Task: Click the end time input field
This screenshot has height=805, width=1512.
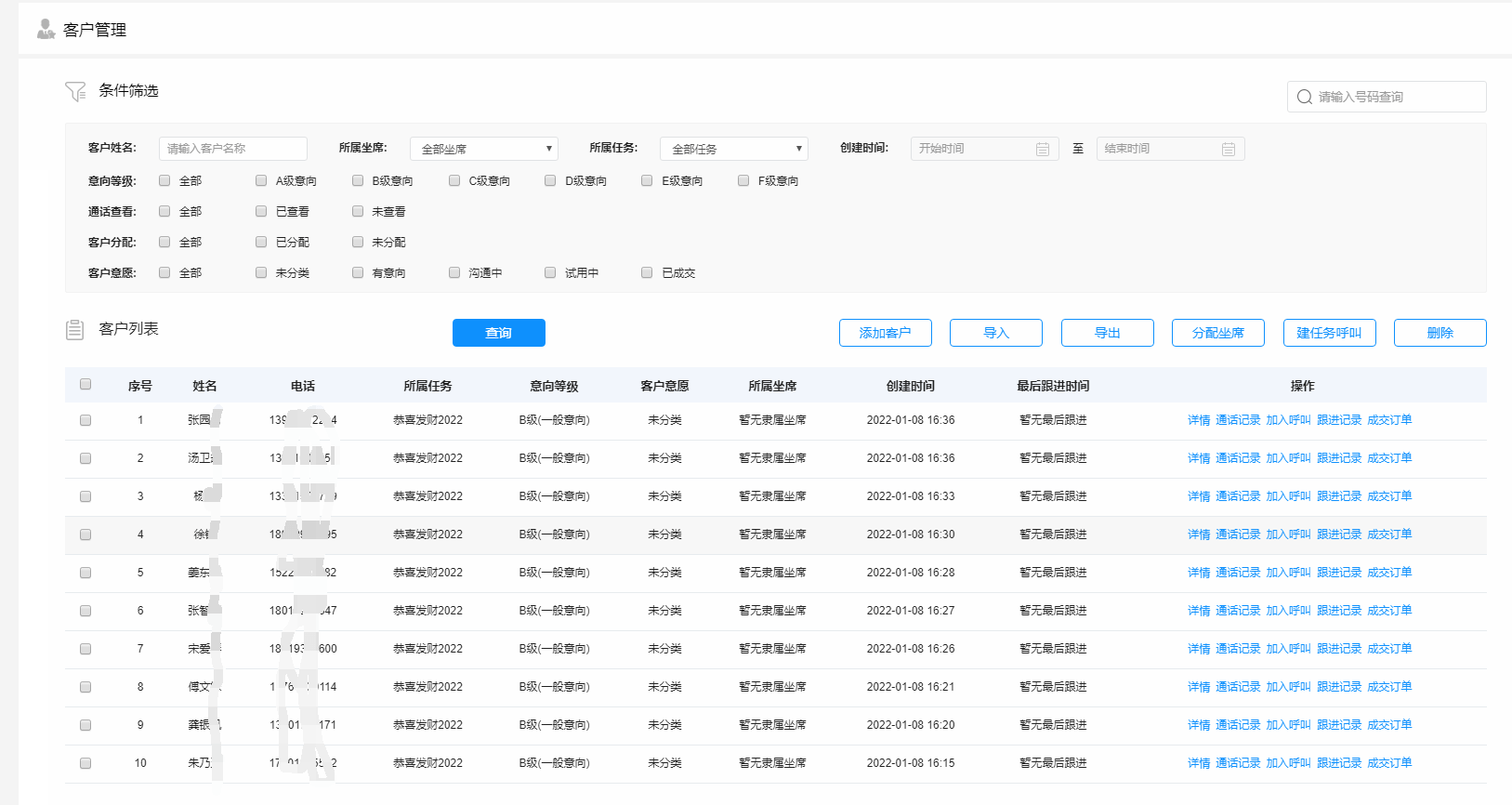Action: 1171,149
